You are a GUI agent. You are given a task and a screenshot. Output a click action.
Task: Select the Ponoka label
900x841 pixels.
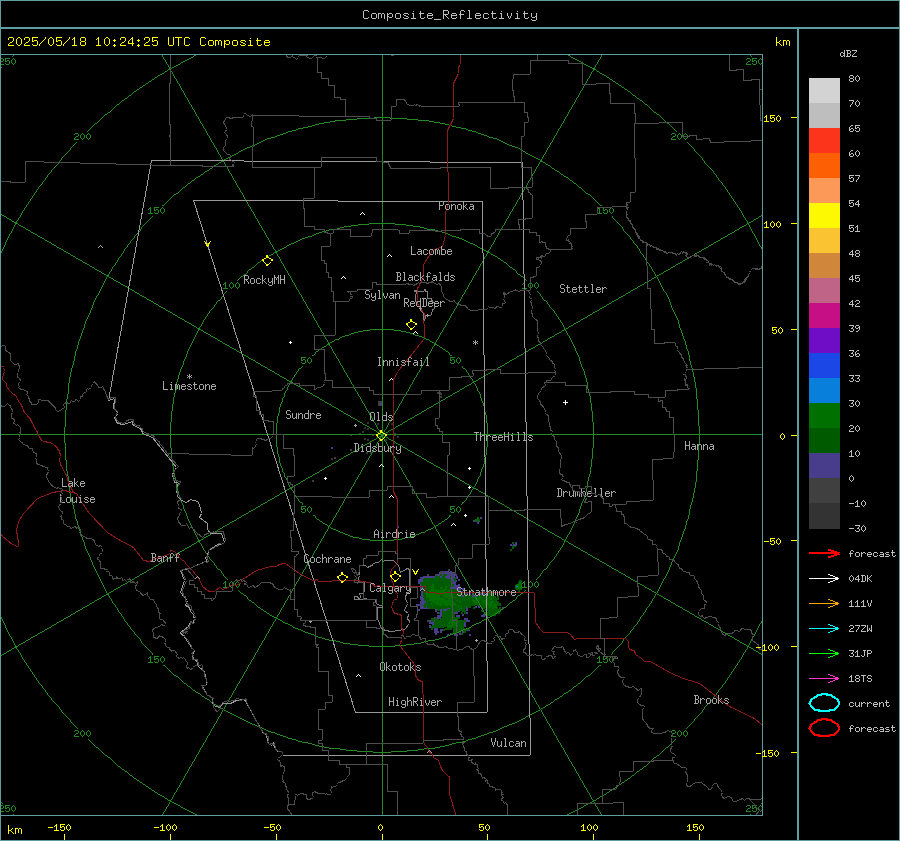pyautogui.click(x=456, y=206)
